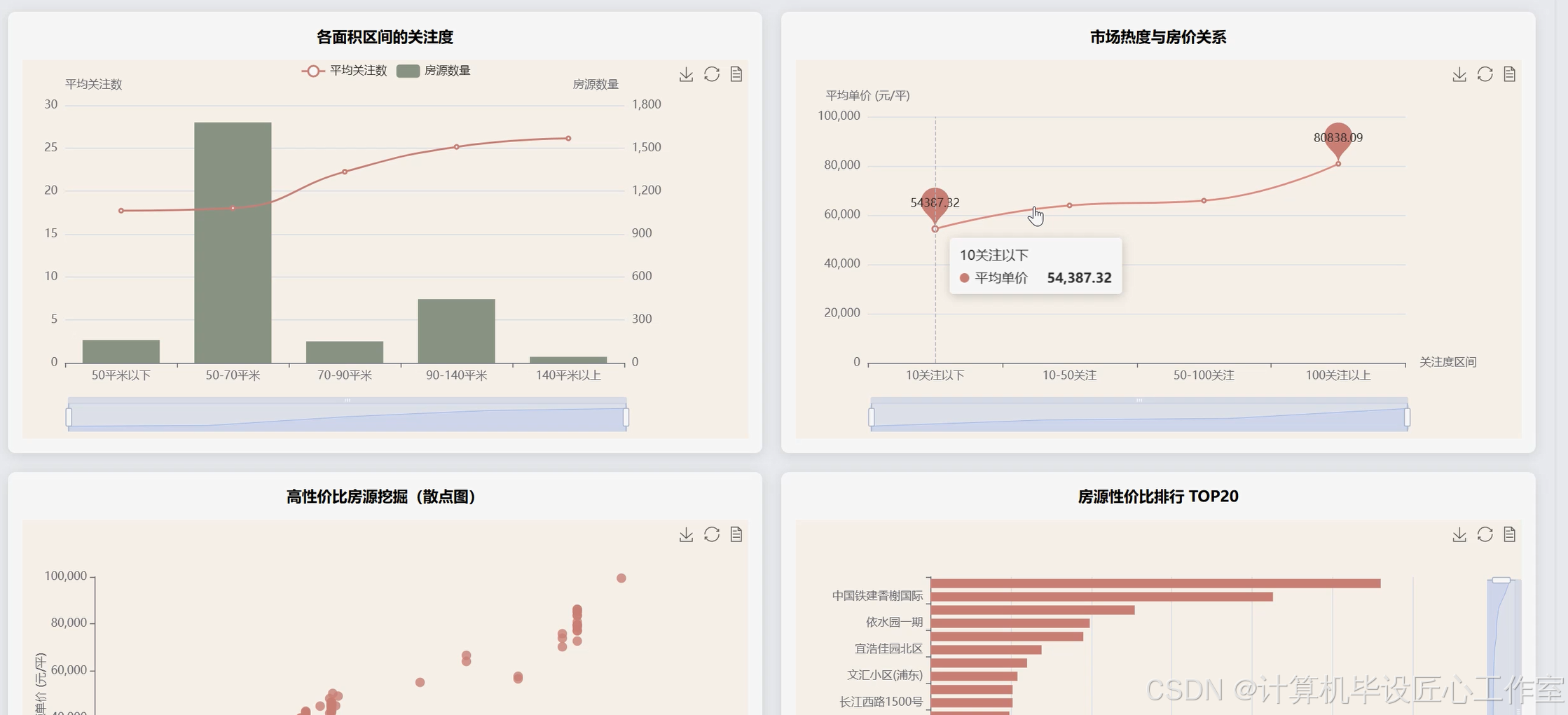Screen dimensions: 1568x715
Task: Click the 50-70平米 axis label
Action: [x=233, y=375]
